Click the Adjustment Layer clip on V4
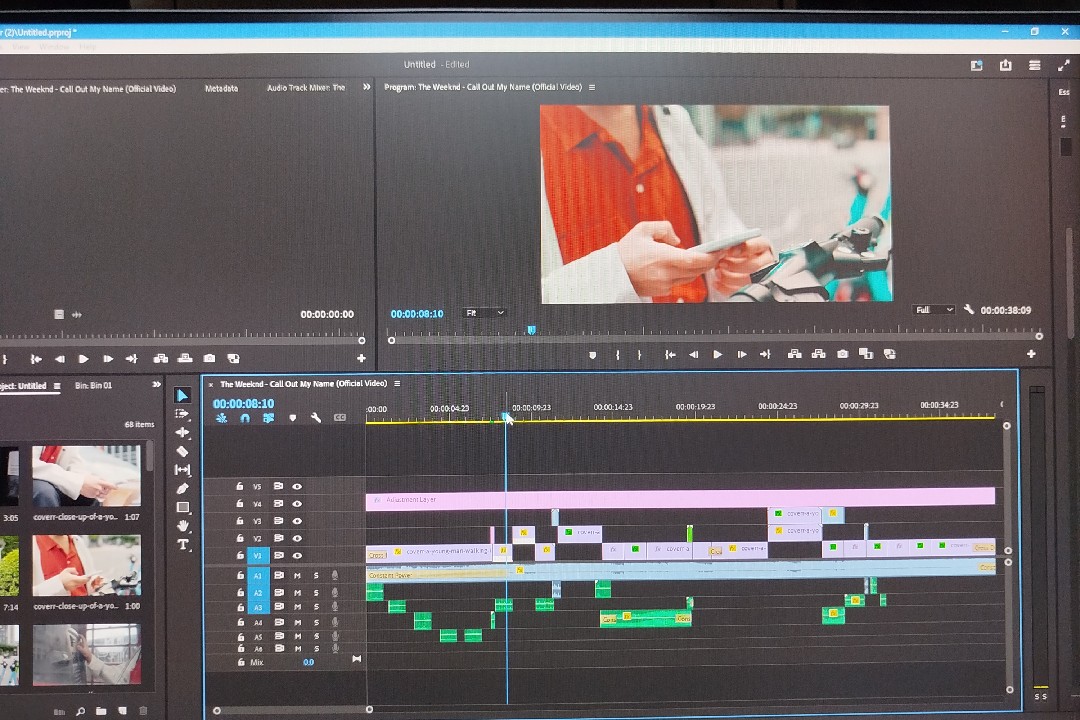Viewport: 1080px width, 720px height. point(680,497)
